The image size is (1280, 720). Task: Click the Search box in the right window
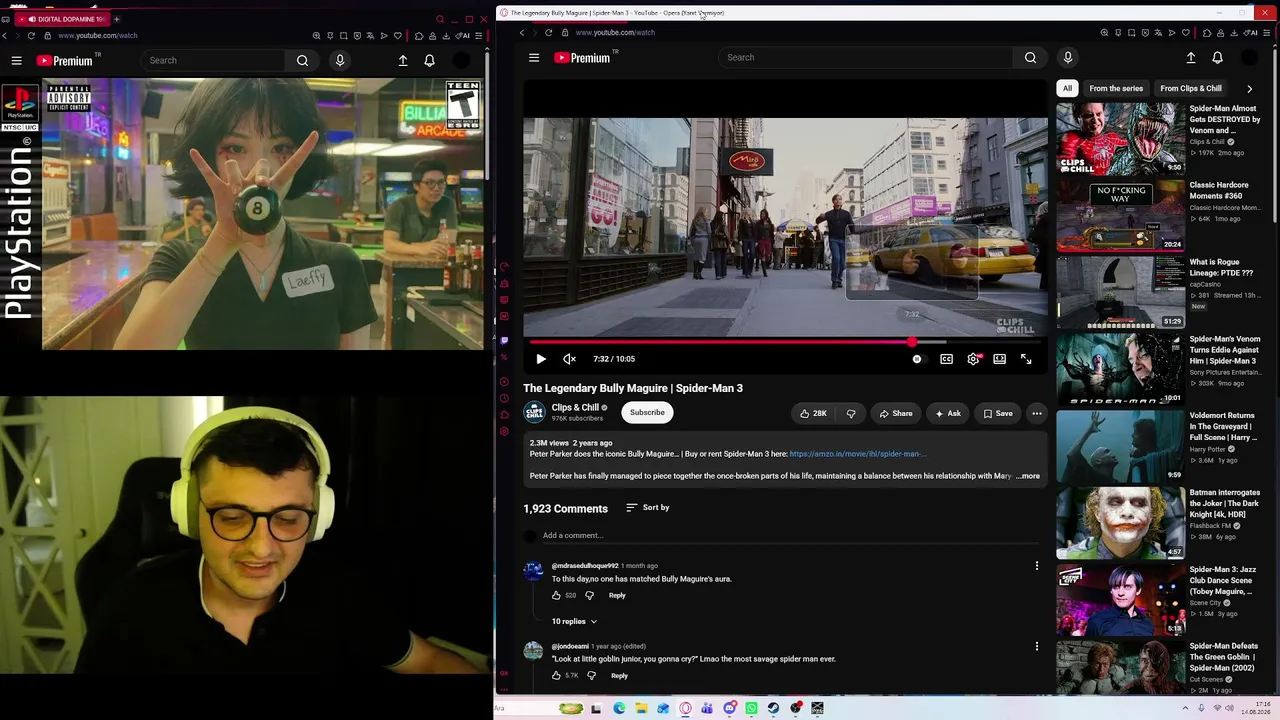point(867,58)
